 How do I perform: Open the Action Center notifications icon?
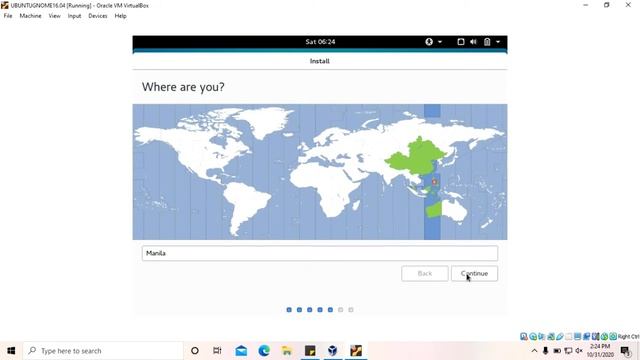(x=625, y=351)
